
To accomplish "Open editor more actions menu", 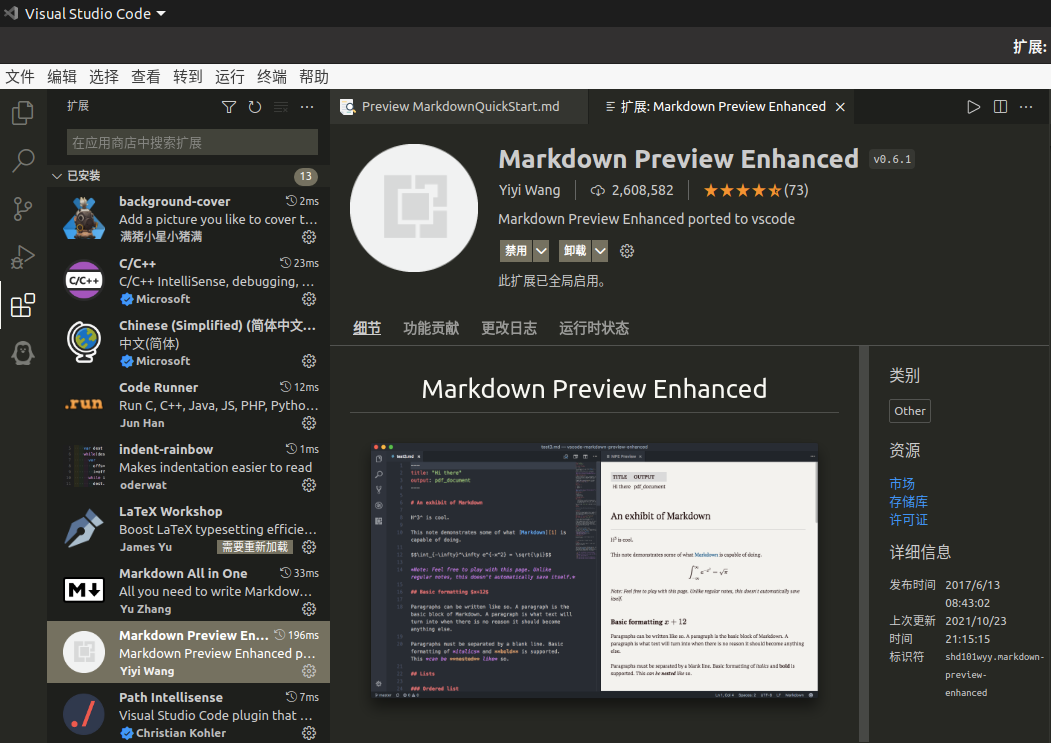I will pyautogui.click(x=1026, y=107).
